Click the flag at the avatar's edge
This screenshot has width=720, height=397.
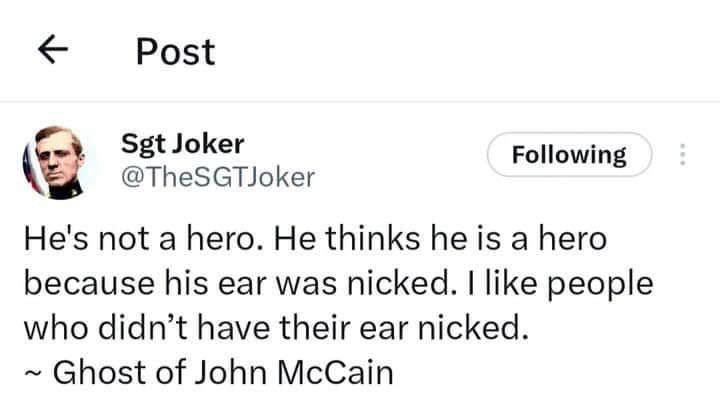[x=30, y=166]
